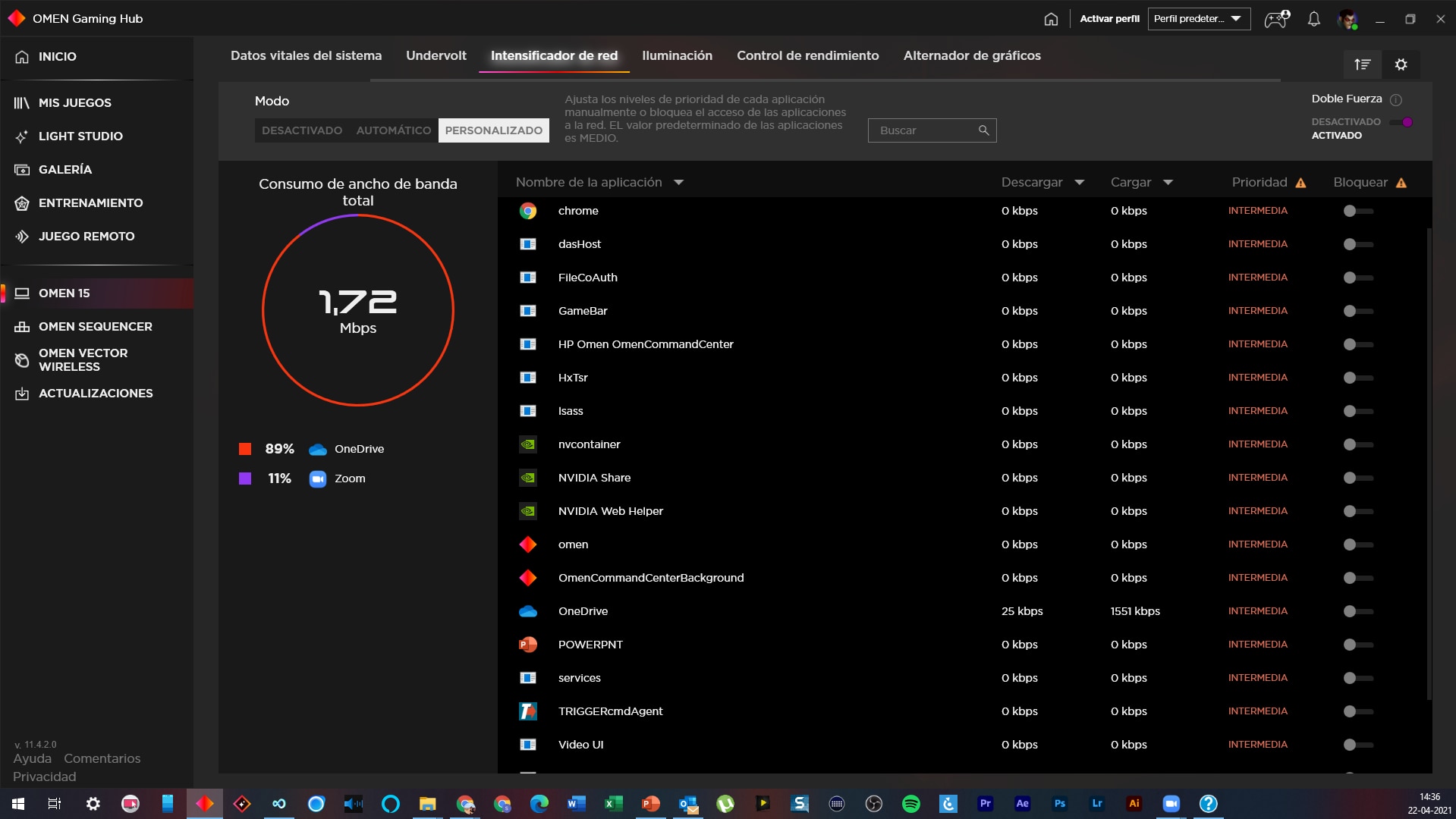Select the AUTOMÁTICO mode button
The height and width of the screenshot is (819, 1456).
[393, 130]
